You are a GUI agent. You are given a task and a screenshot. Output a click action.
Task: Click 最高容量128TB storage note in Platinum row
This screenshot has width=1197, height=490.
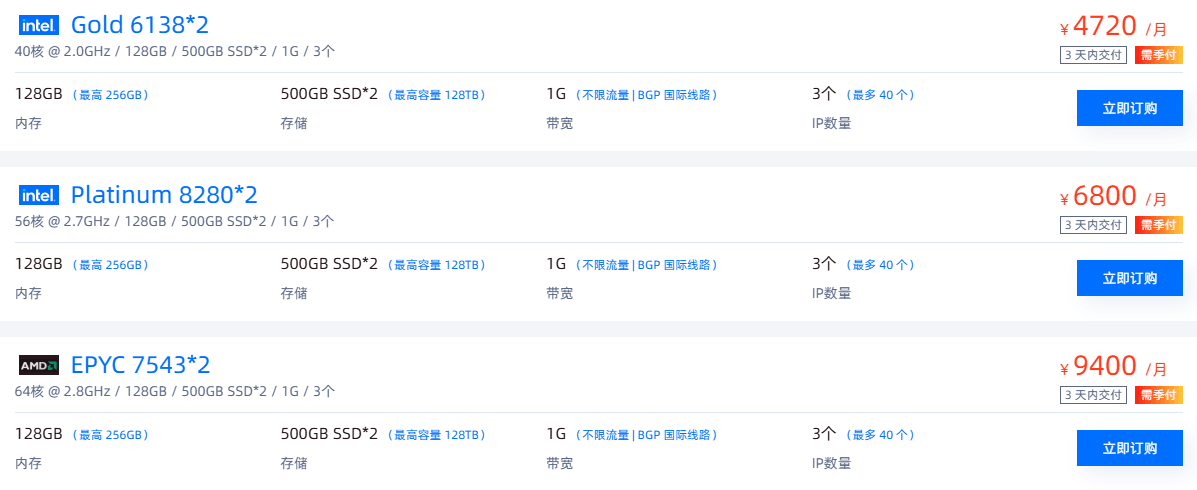point(436,266)
